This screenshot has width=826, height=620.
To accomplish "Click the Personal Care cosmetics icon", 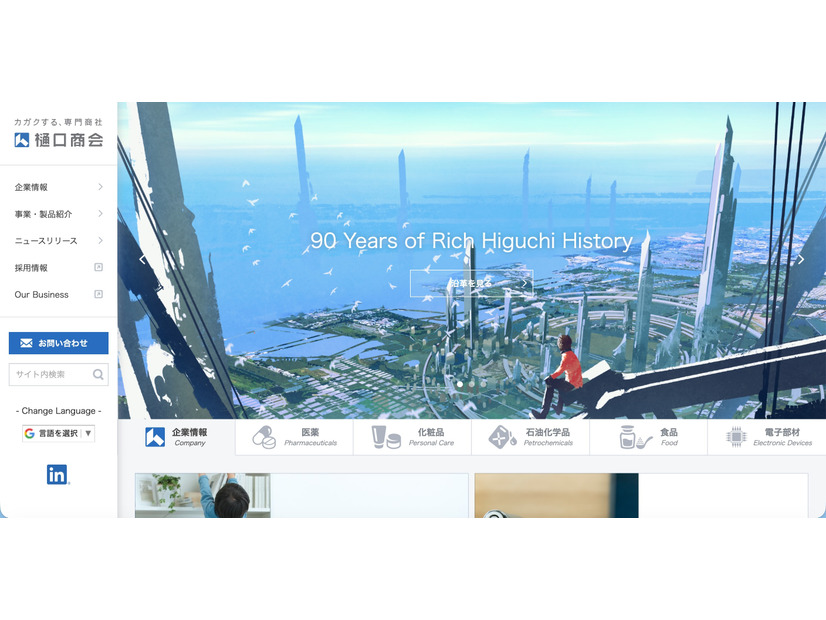I will click(386, 437).
